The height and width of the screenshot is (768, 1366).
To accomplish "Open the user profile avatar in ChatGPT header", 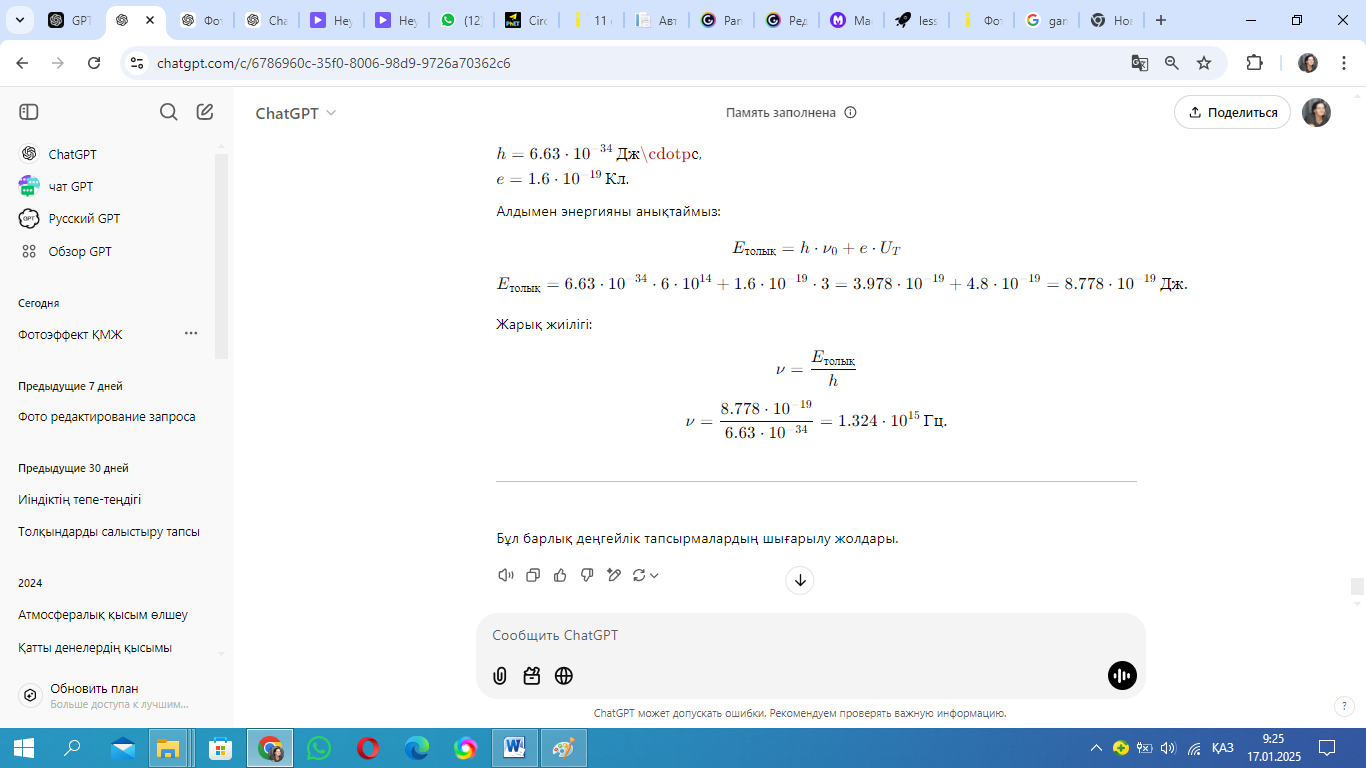I will coord(1316,112).
